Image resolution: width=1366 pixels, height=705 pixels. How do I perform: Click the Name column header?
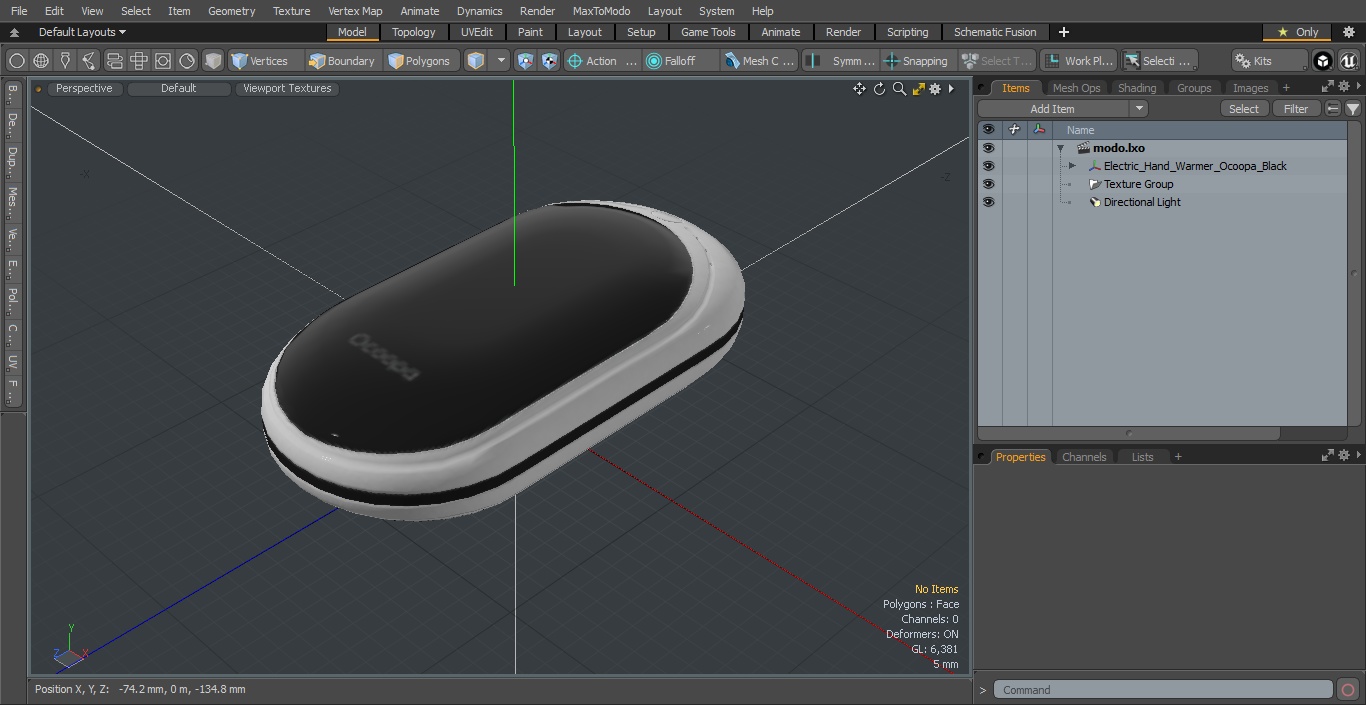[1200, 130]
